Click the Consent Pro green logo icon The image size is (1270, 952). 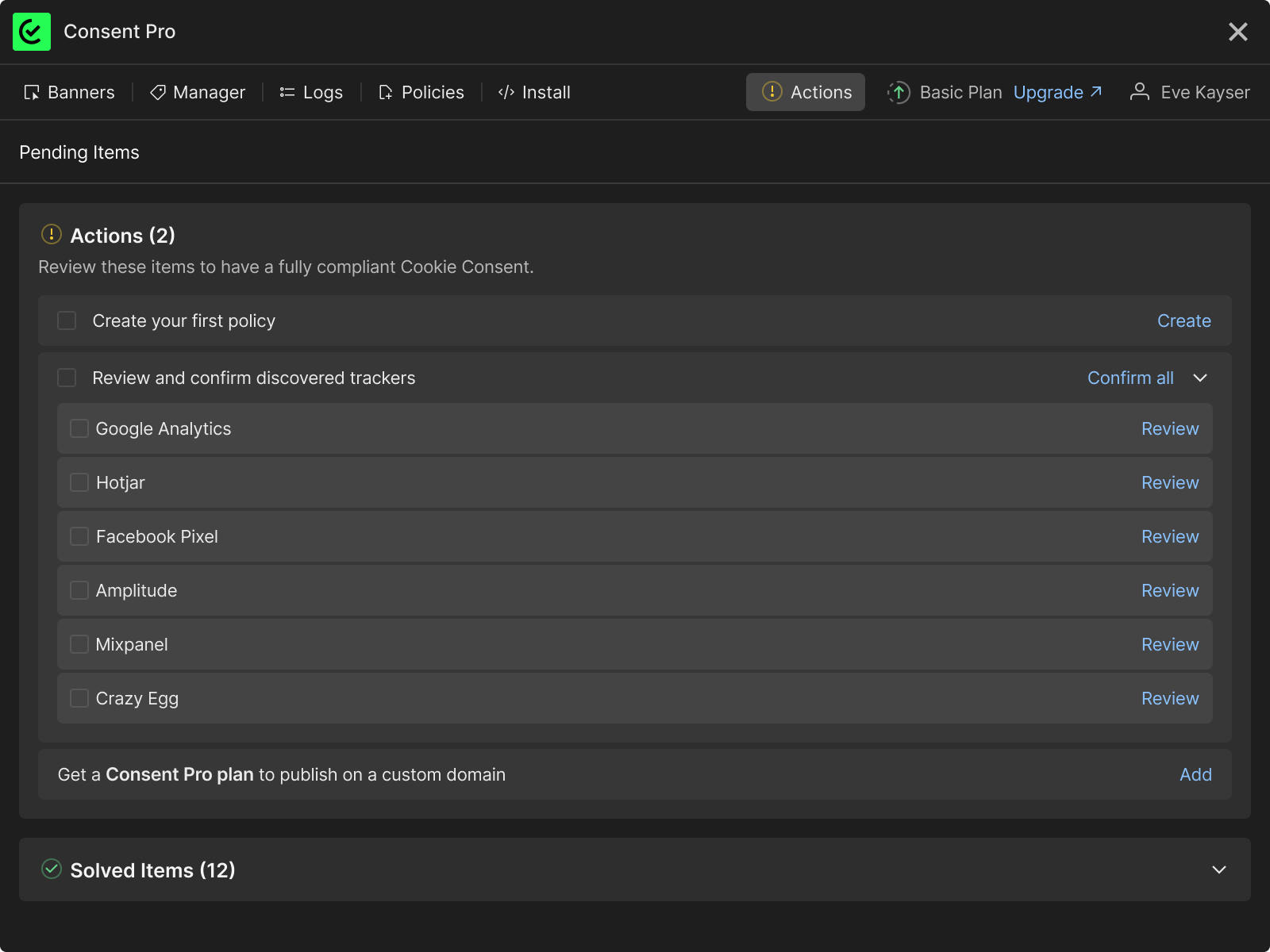(32, 32)
